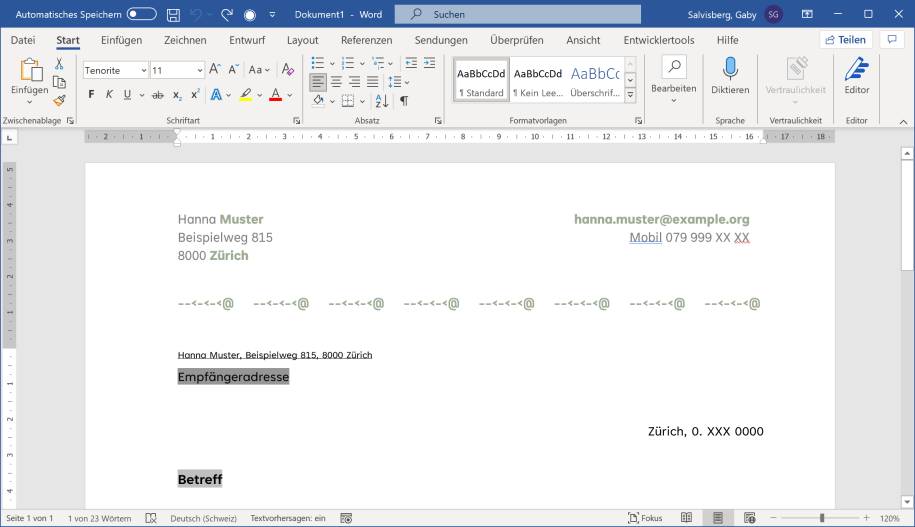Open the Bearbeiten dropdown

click(x=673, y=81)
